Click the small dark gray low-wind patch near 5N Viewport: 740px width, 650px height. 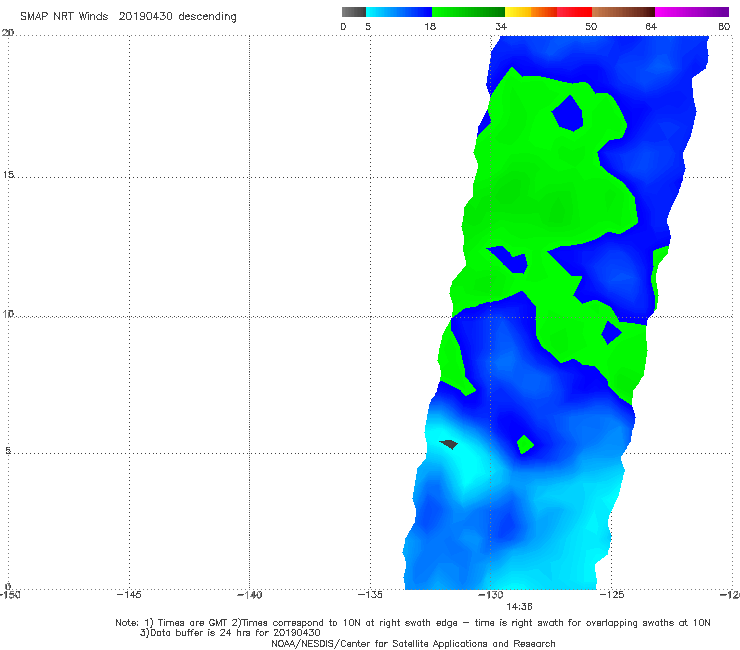click(x=449, y=444)
